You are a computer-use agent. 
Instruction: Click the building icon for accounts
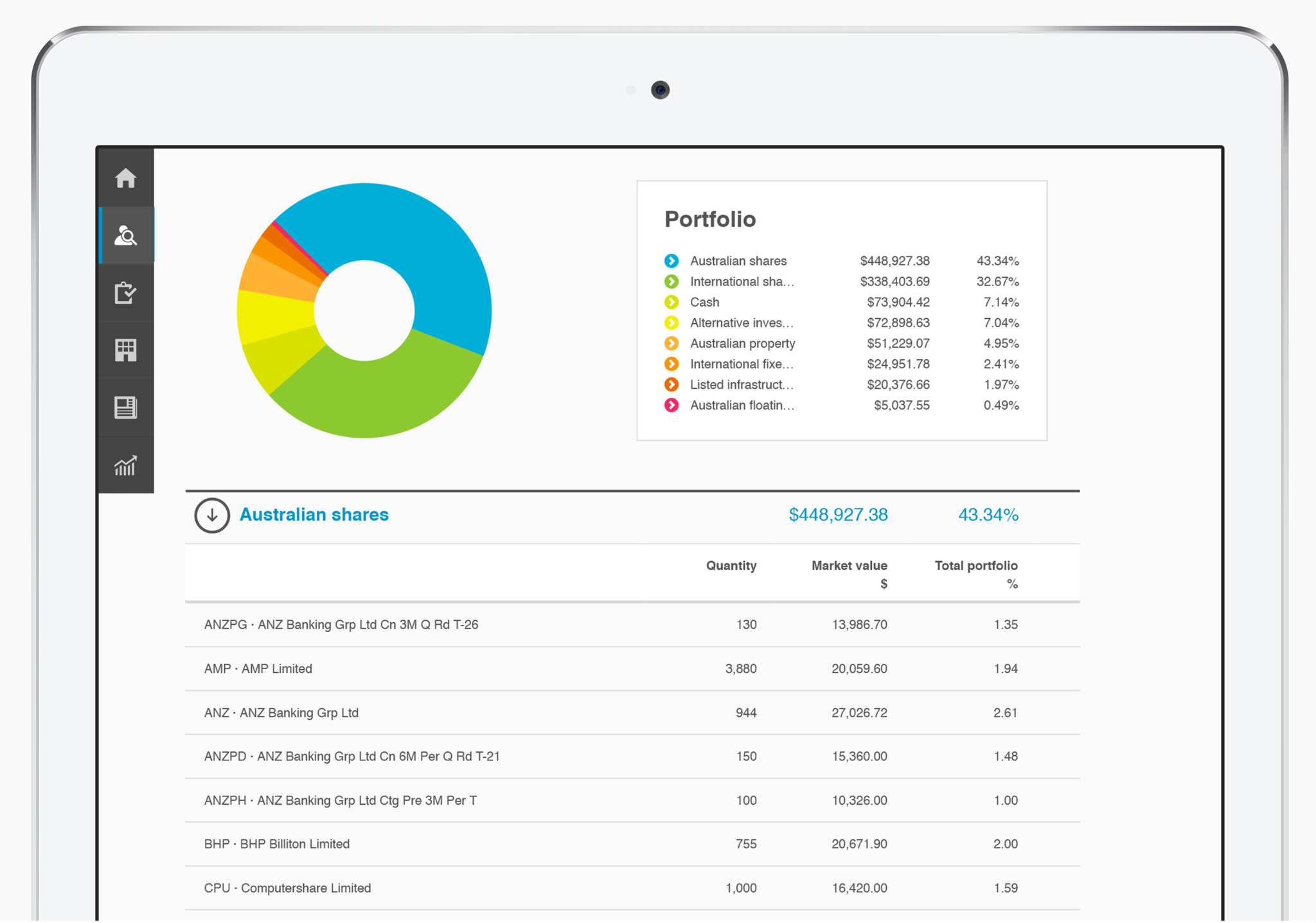click(125, 350)
